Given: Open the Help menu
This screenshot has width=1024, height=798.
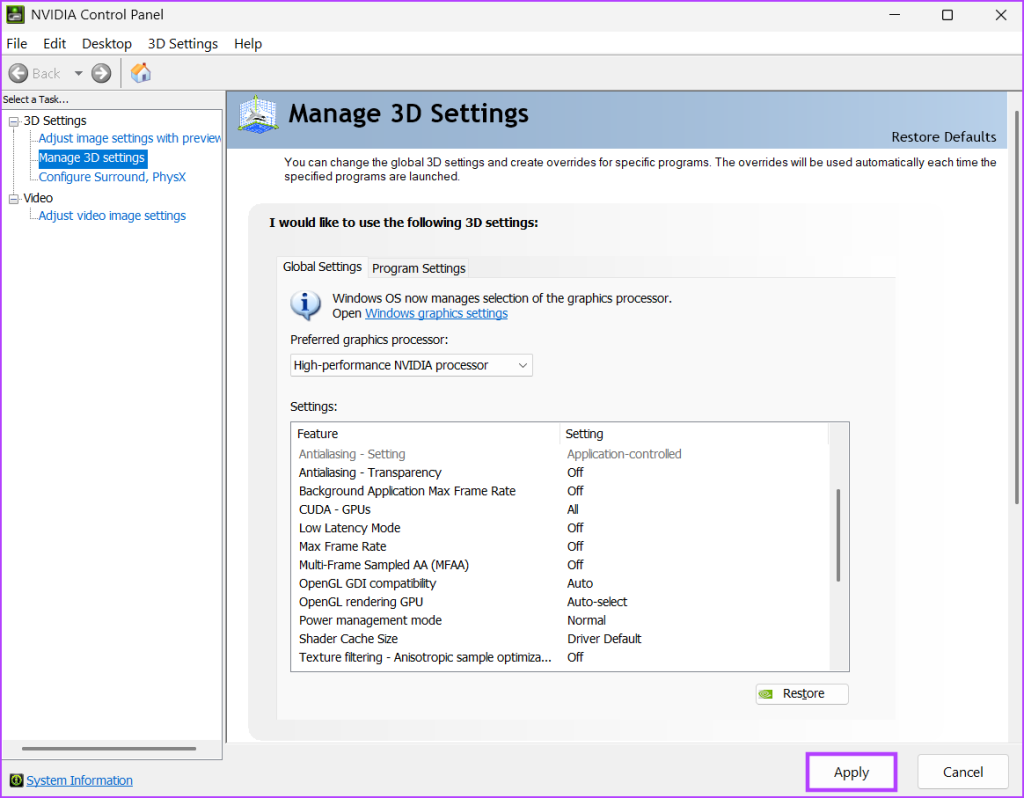Looking at the screenshot, I should (x=248, y=44).
